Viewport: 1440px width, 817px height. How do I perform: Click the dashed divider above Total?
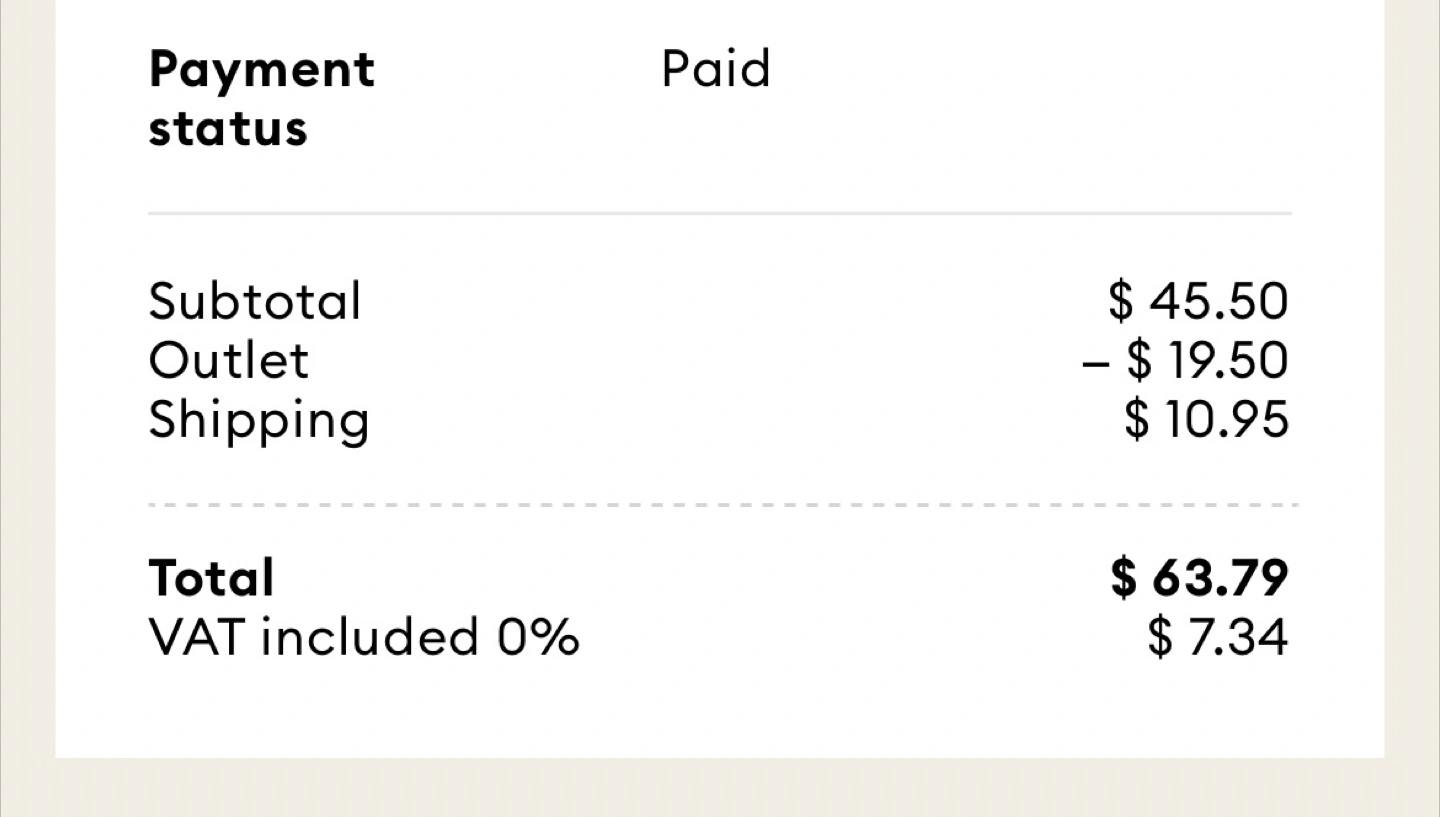click(720, 506)
